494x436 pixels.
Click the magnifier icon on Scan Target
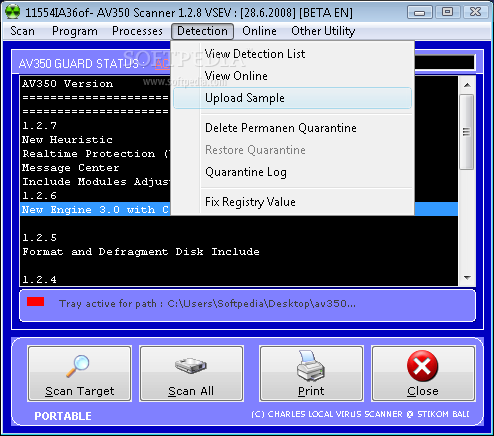[x=78, y=366]
